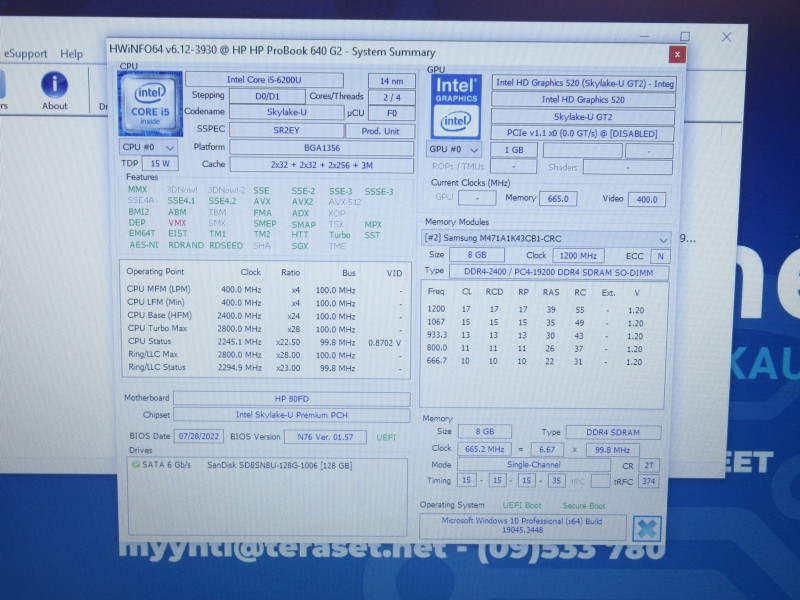The height and width of the screenshot is (600, 800).
Task: Click the 15 W TDP value
Action: point(160,163)
